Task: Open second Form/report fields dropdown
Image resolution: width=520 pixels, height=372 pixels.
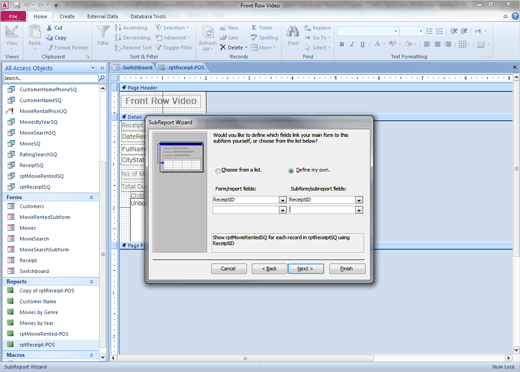Action: pos(283,210)
